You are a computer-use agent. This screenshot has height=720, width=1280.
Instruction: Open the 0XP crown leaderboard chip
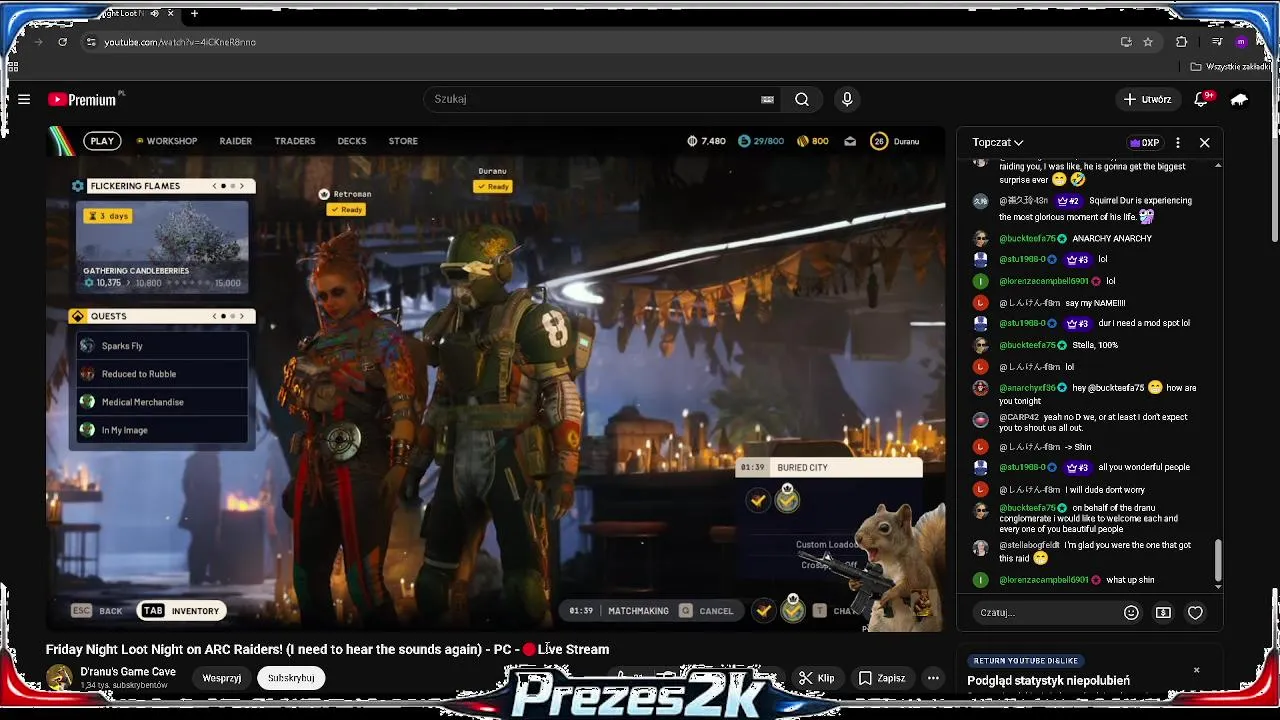[x=1144, y=143]
